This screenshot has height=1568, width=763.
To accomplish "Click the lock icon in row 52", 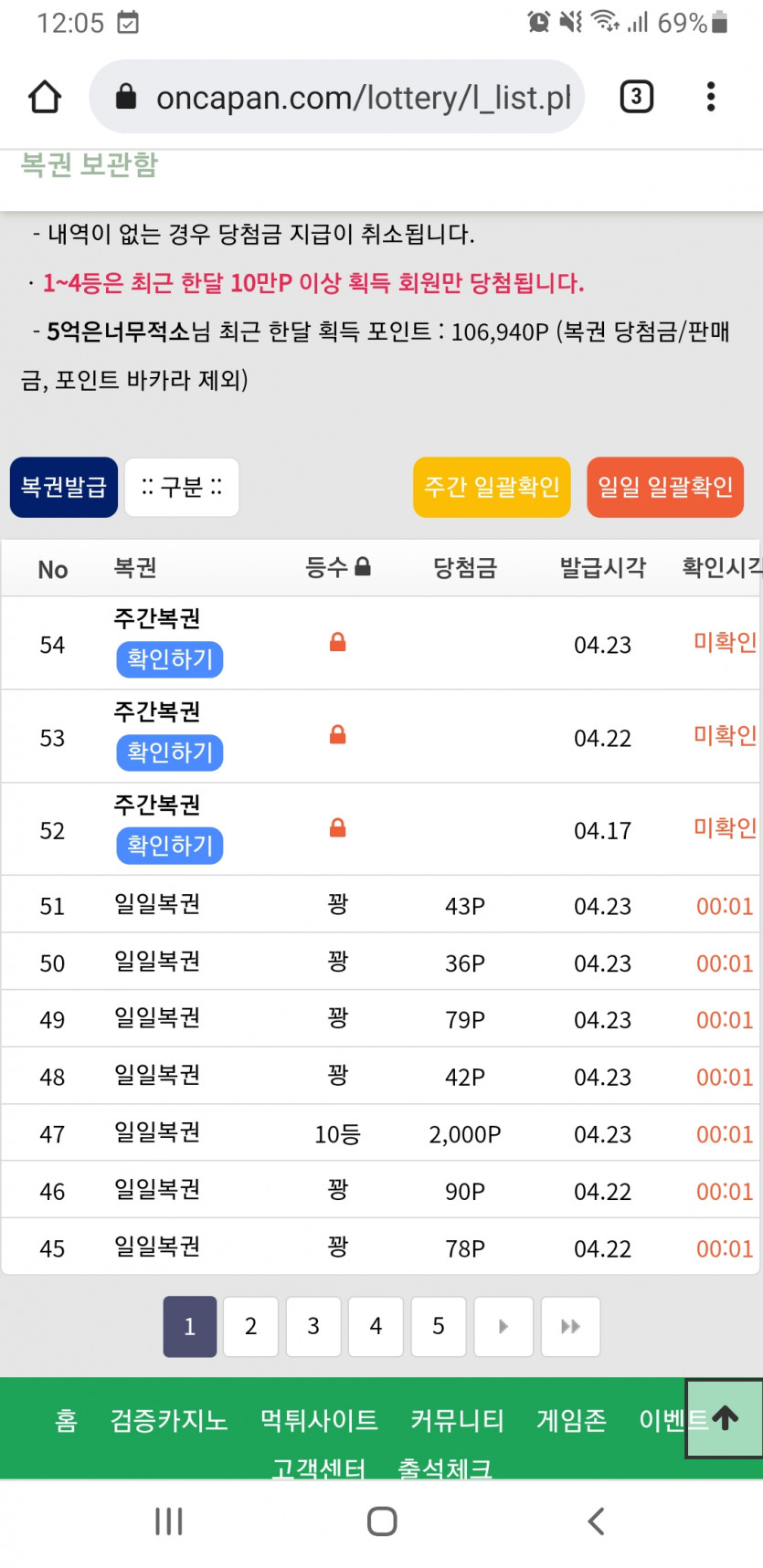I will pyautogui.click(x=337, y=828).
